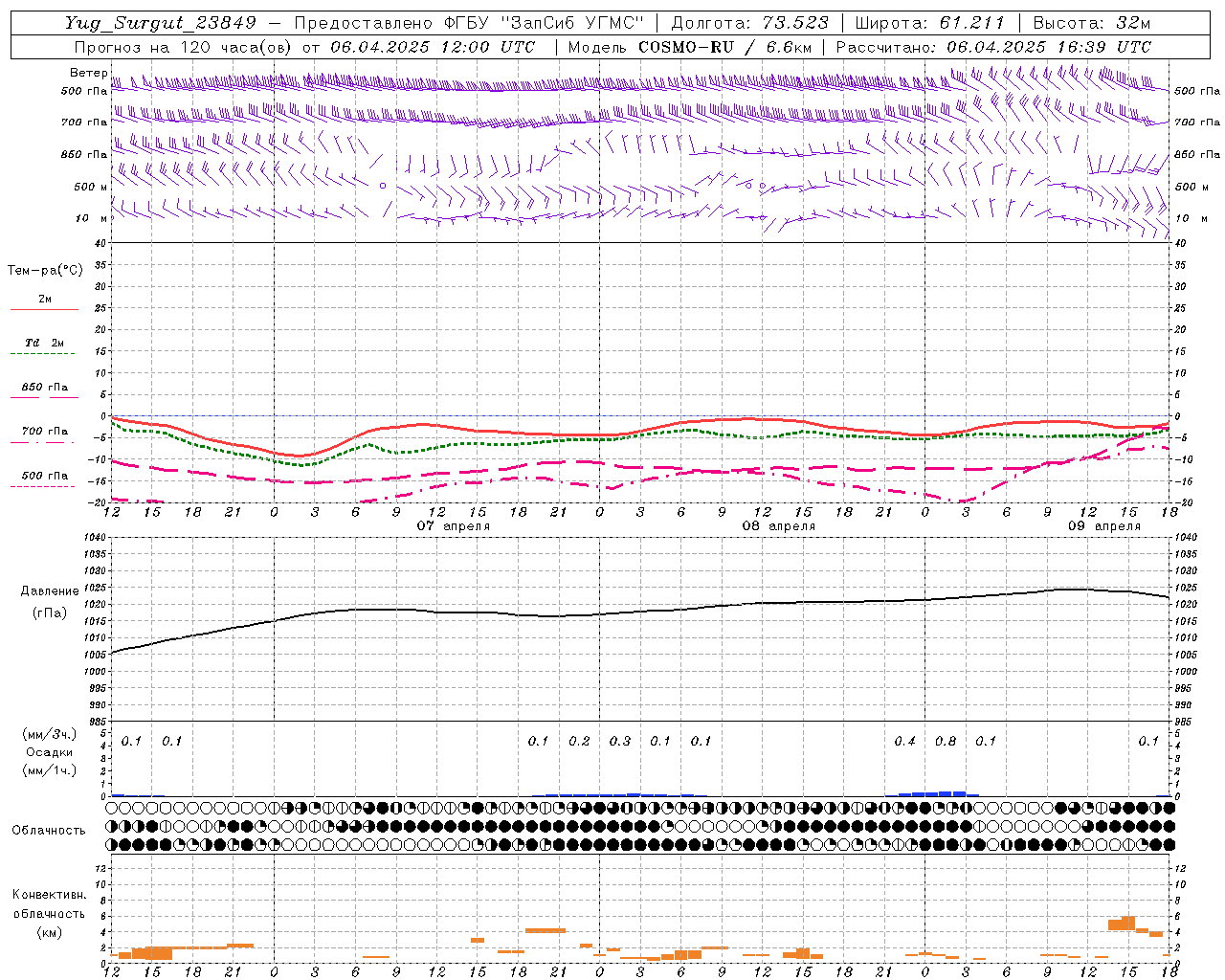Click the 07 апреля date label

click(454, 526)
